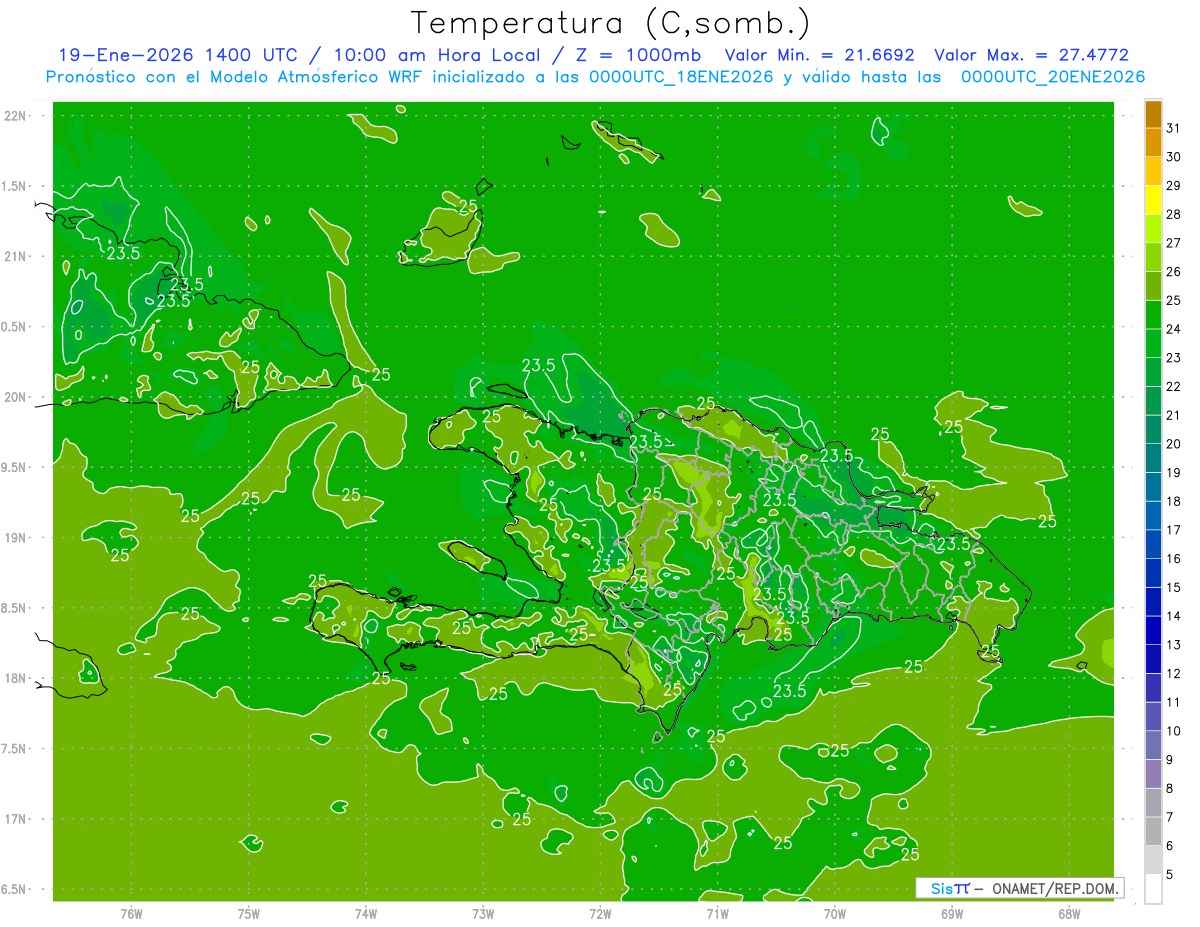This screenshot has width=1200, height=927.
Task: Click the "14" color scale label
Action: [1174, 617]
